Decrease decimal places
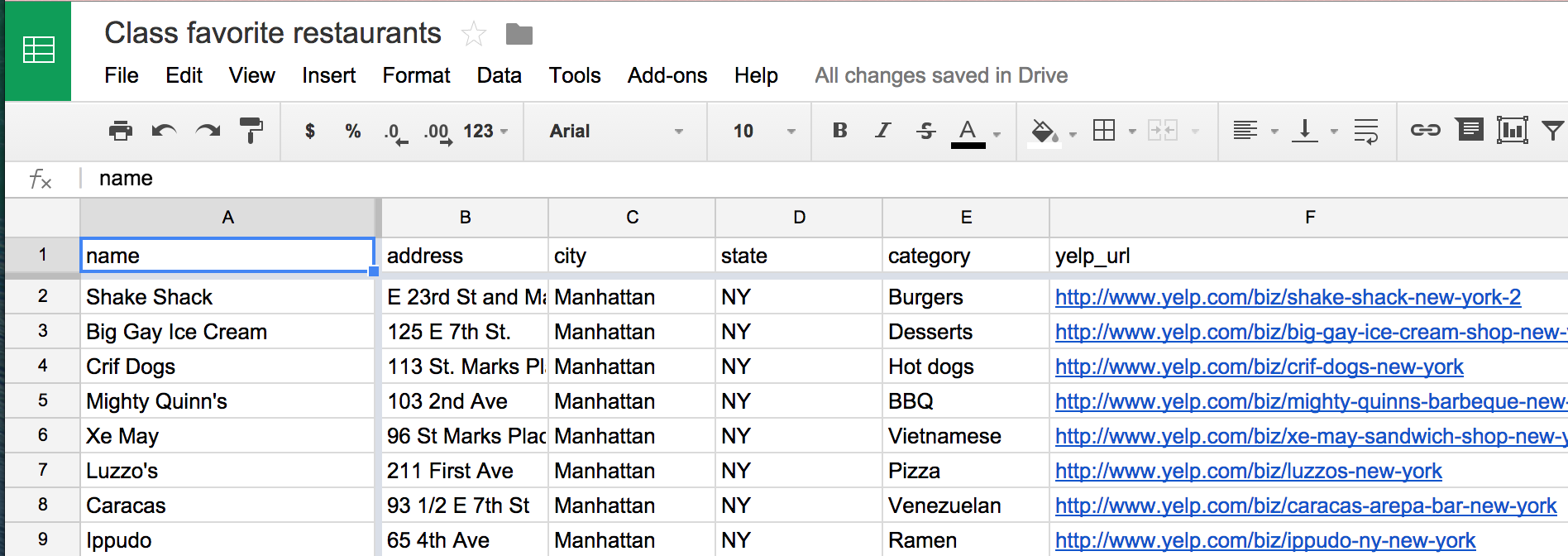1568x556 pixels. [396, 132]
